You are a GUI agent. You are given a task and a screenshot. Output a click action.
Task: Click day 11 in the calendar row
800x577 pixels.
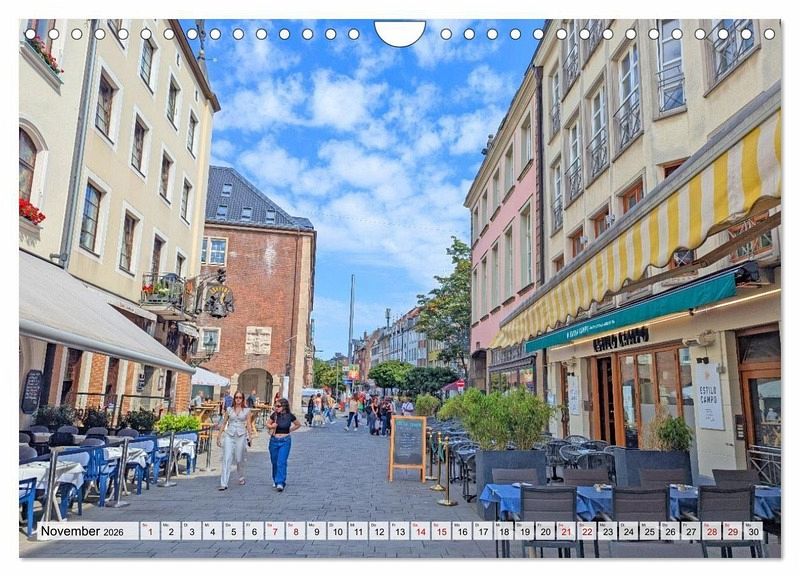pos(357,531)
